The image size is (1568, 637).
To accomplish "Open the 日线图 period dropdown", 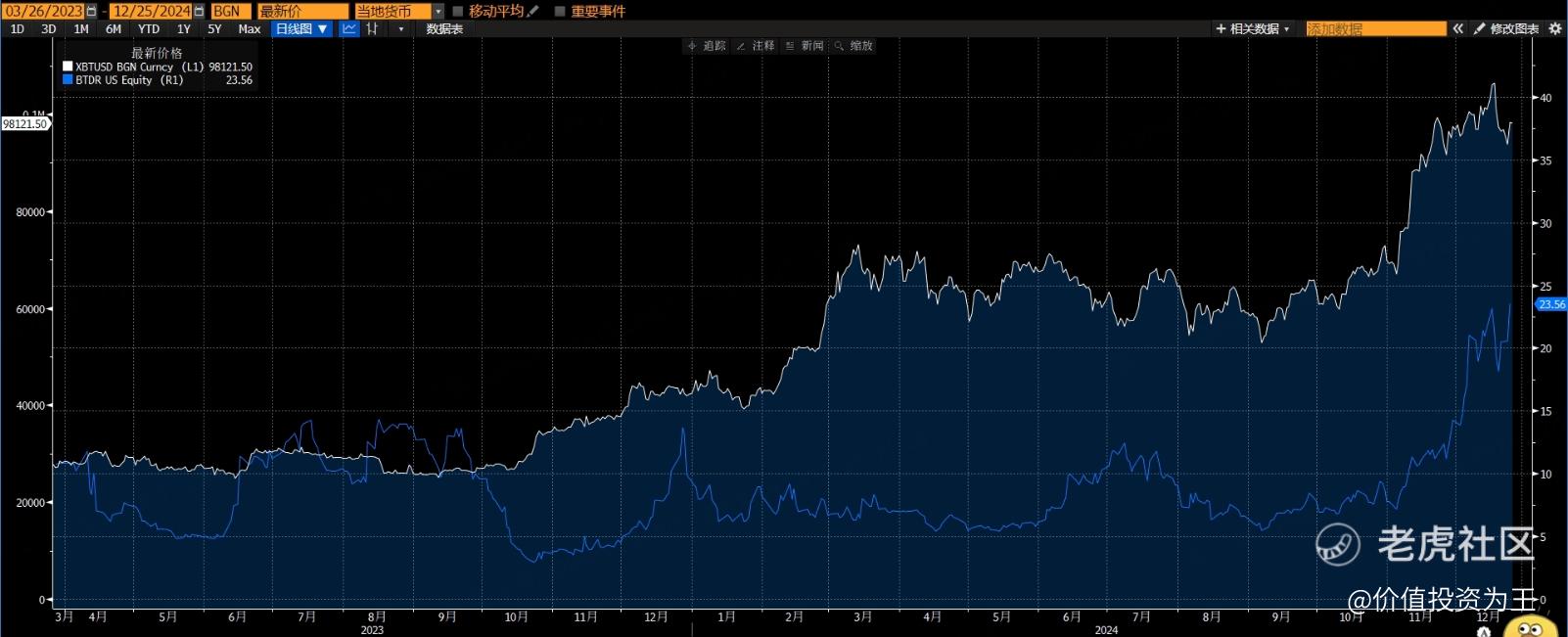I will (x=301, y=29).
